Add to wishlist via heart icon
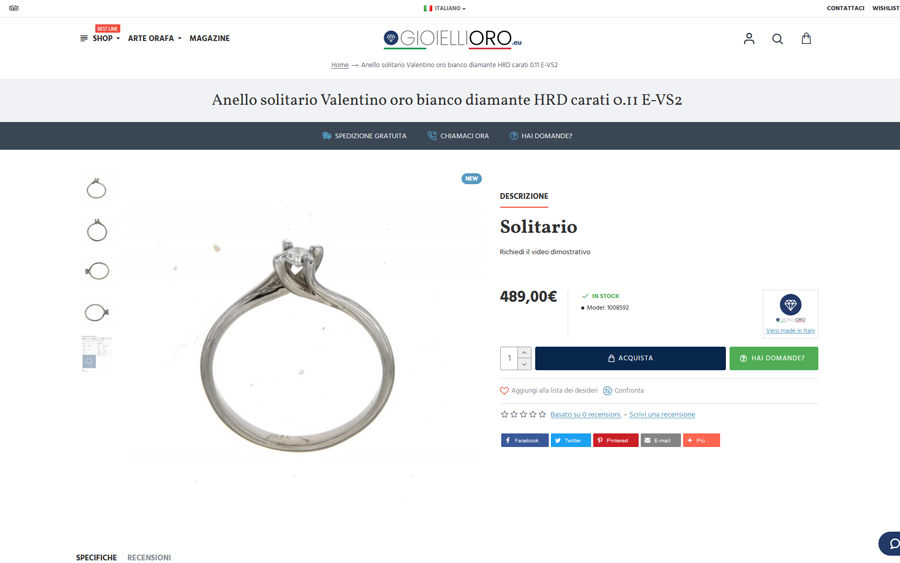Image resolution: width=900 pixels, height=563 pixels. pyautogui.click(x=504, y=391)
